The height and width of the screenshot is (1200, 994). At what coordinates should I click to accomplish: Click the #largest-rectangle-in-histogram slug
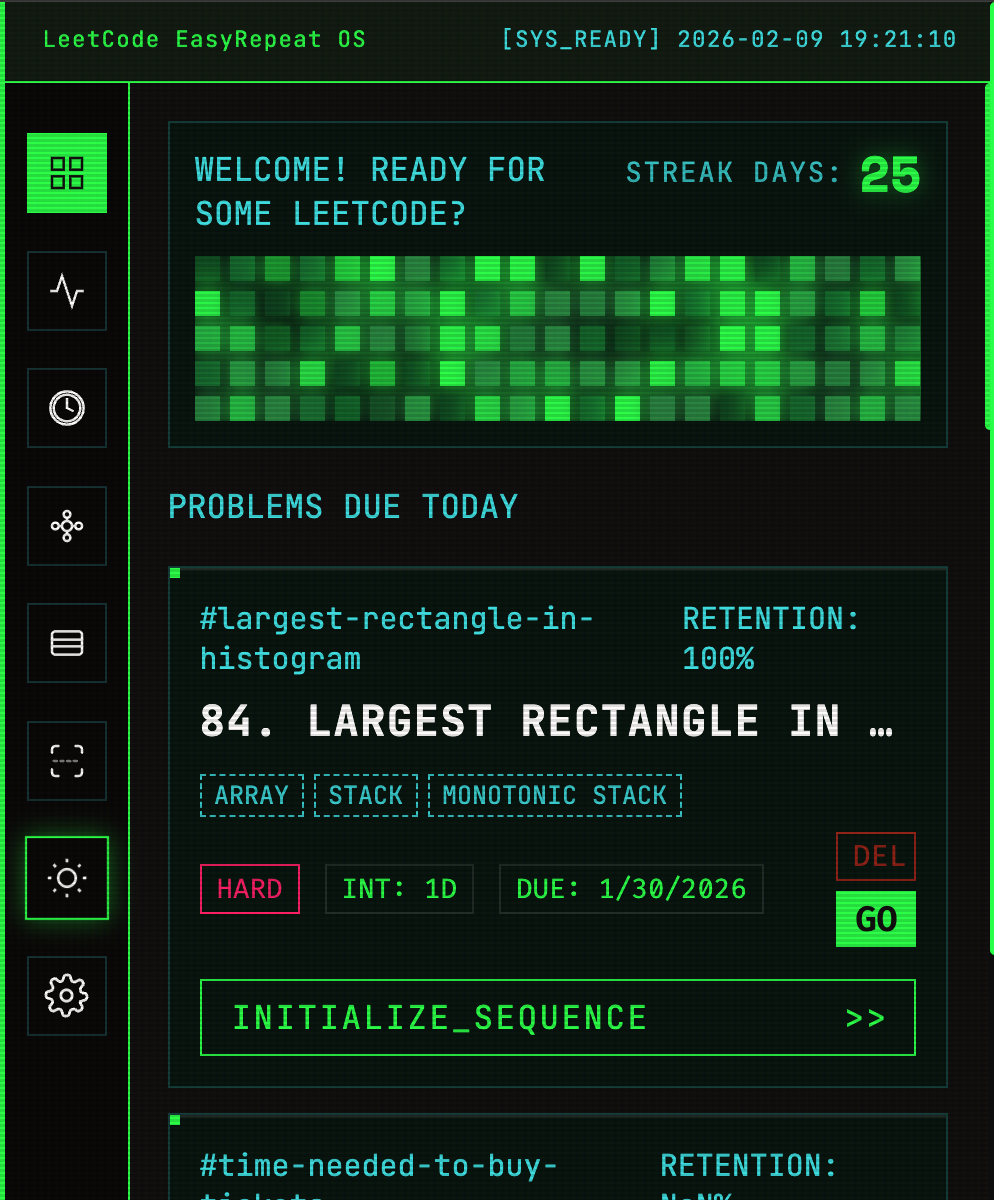pyautogui.click(x=397, y=639)
